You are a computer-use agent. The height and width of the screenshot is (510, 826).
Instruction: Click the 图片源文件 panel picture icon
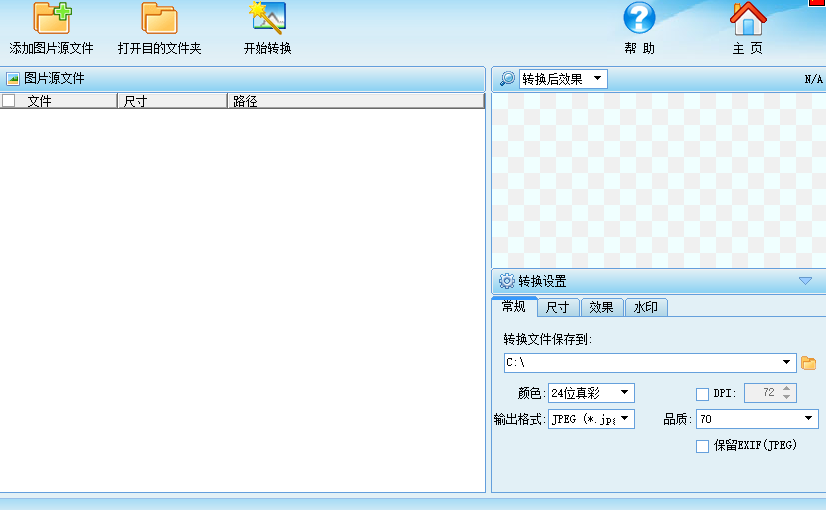pos(13,79)
